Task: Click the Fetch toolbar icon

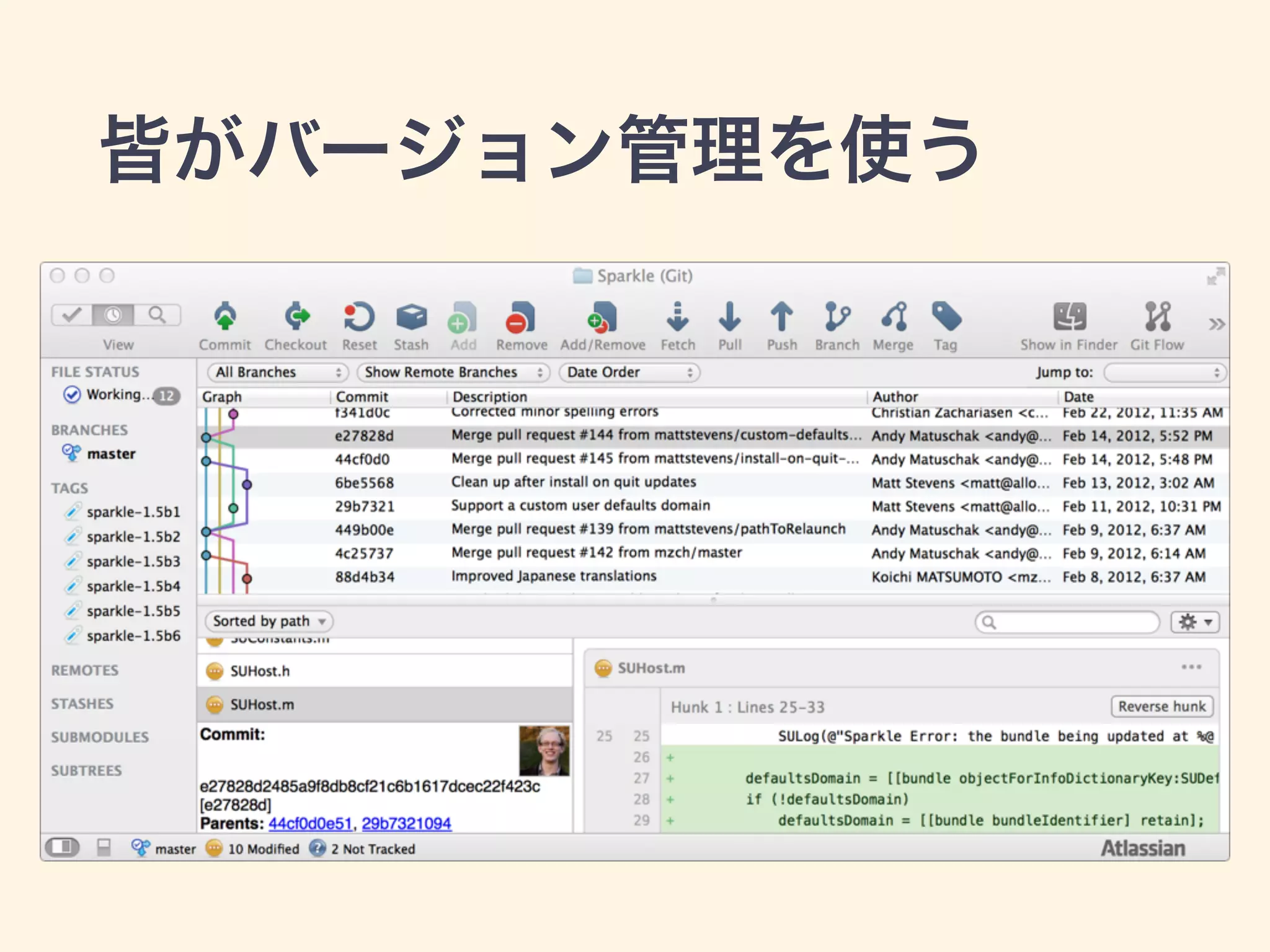Action: [x=677, y=317]
